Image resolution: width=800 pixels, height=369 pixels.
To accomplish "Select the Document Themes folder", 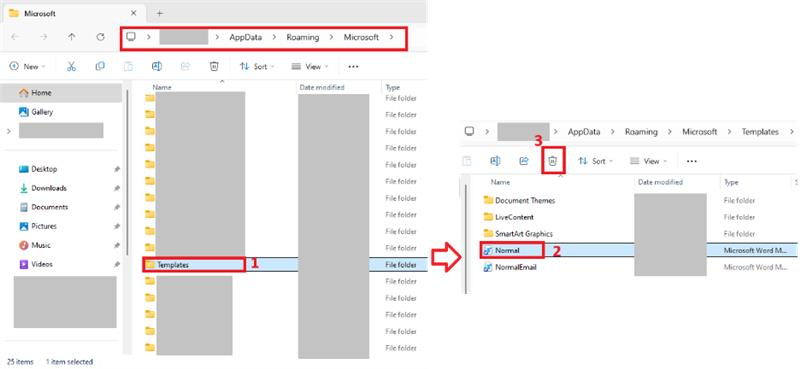I will click(x=519, y=201).
